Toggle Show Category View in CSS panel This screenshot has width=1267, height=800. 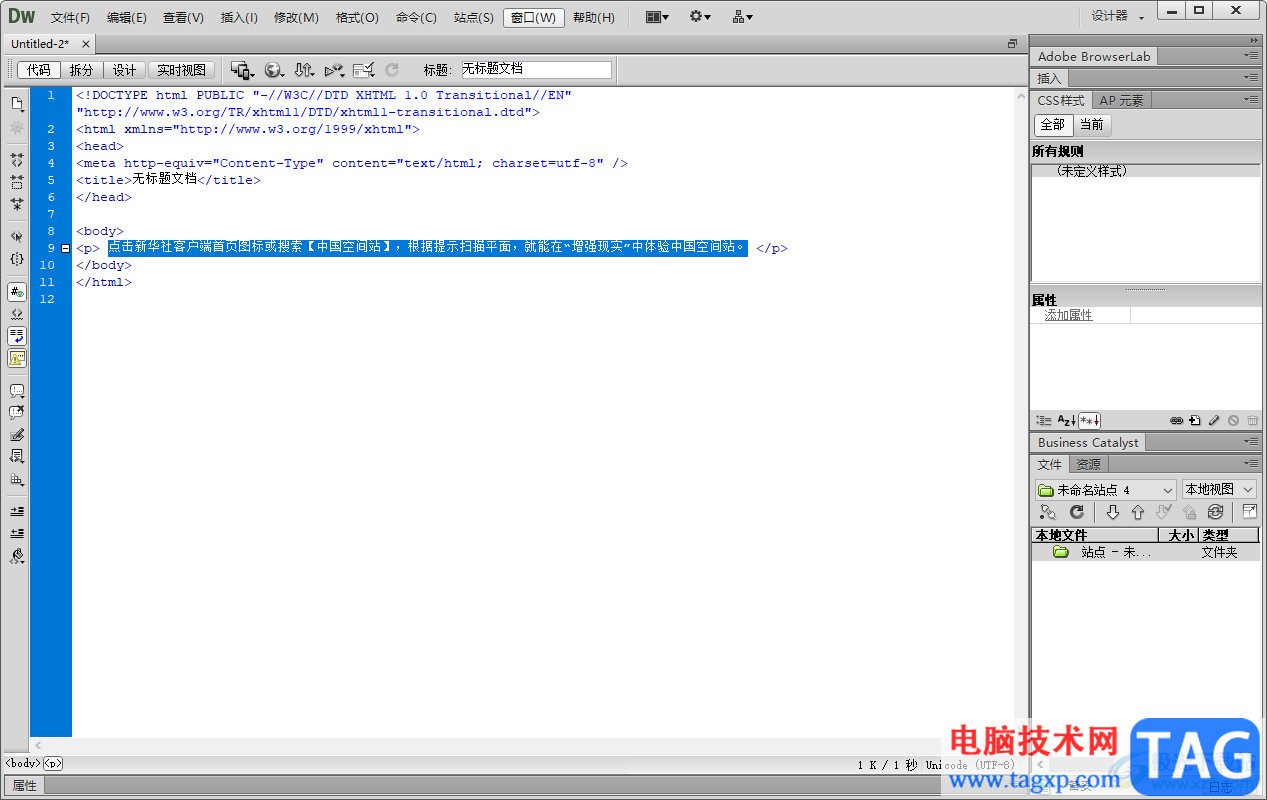click(1044, 421)
